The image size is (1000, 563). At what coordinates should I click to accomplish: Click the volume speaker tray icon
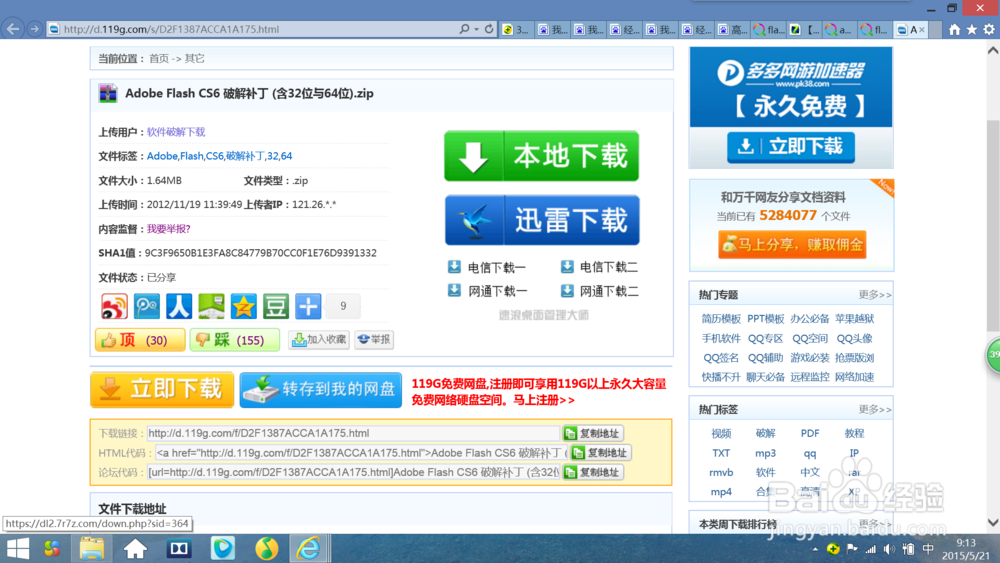pyautogui.click(x=890, y=549)
